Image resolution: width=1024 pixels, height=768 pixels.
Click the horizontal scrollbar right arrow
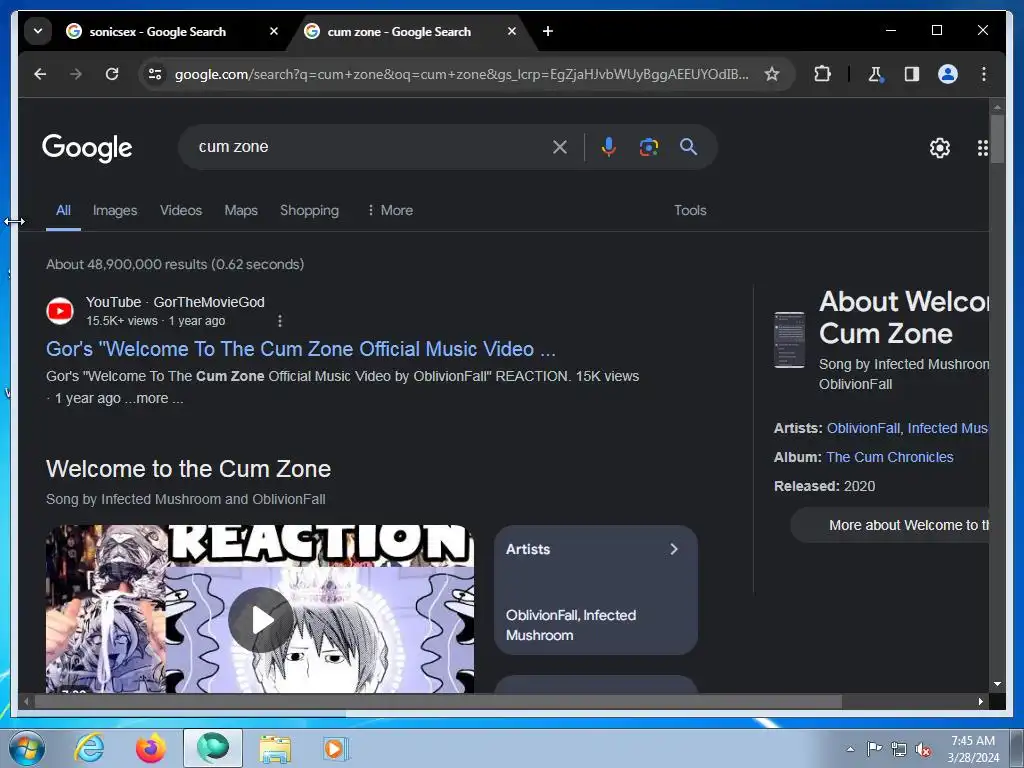pyautogui.click(x=980, y=701)
